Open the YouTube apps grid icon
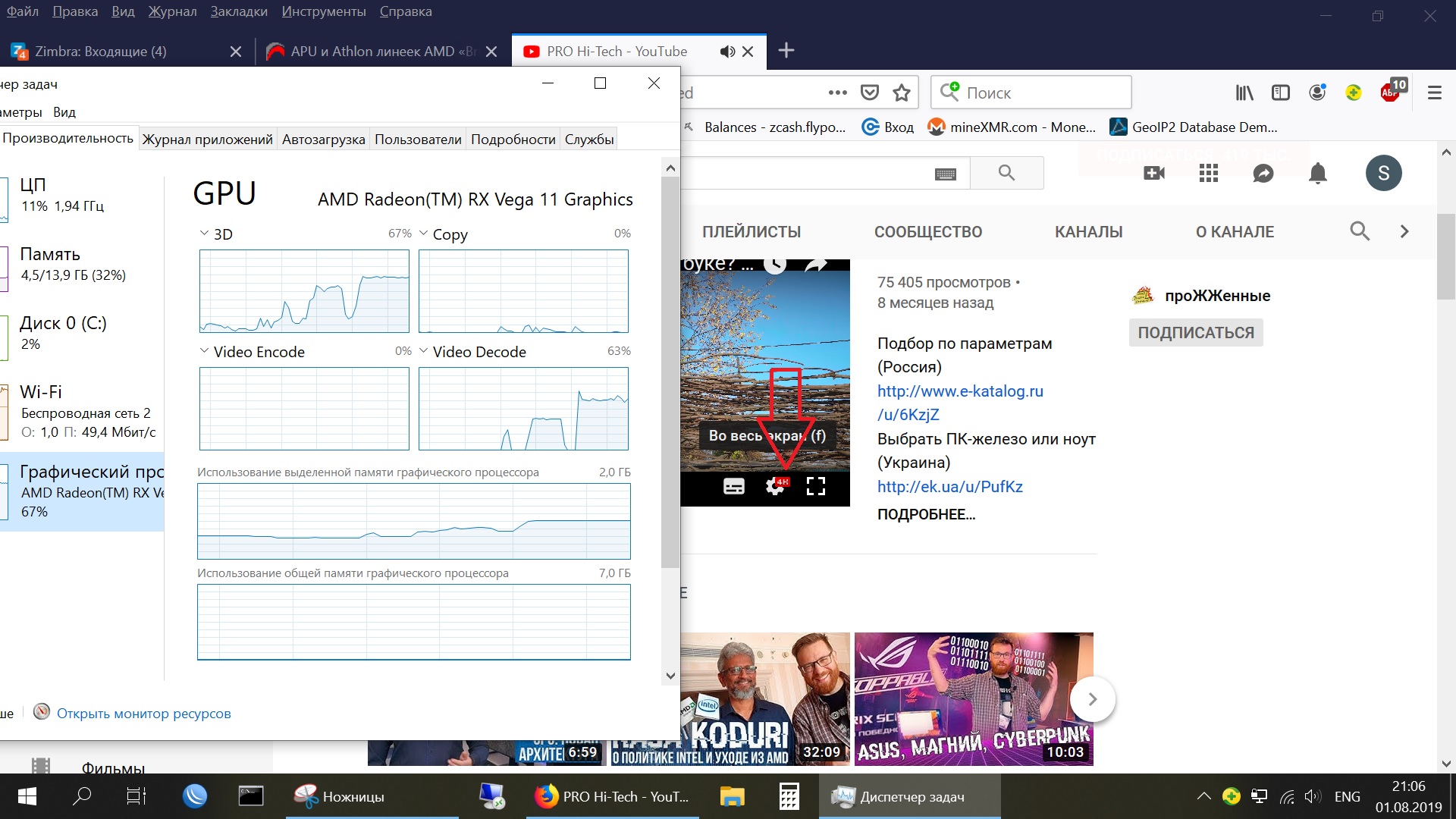The image size is (1456, 819). point(1209,174)
